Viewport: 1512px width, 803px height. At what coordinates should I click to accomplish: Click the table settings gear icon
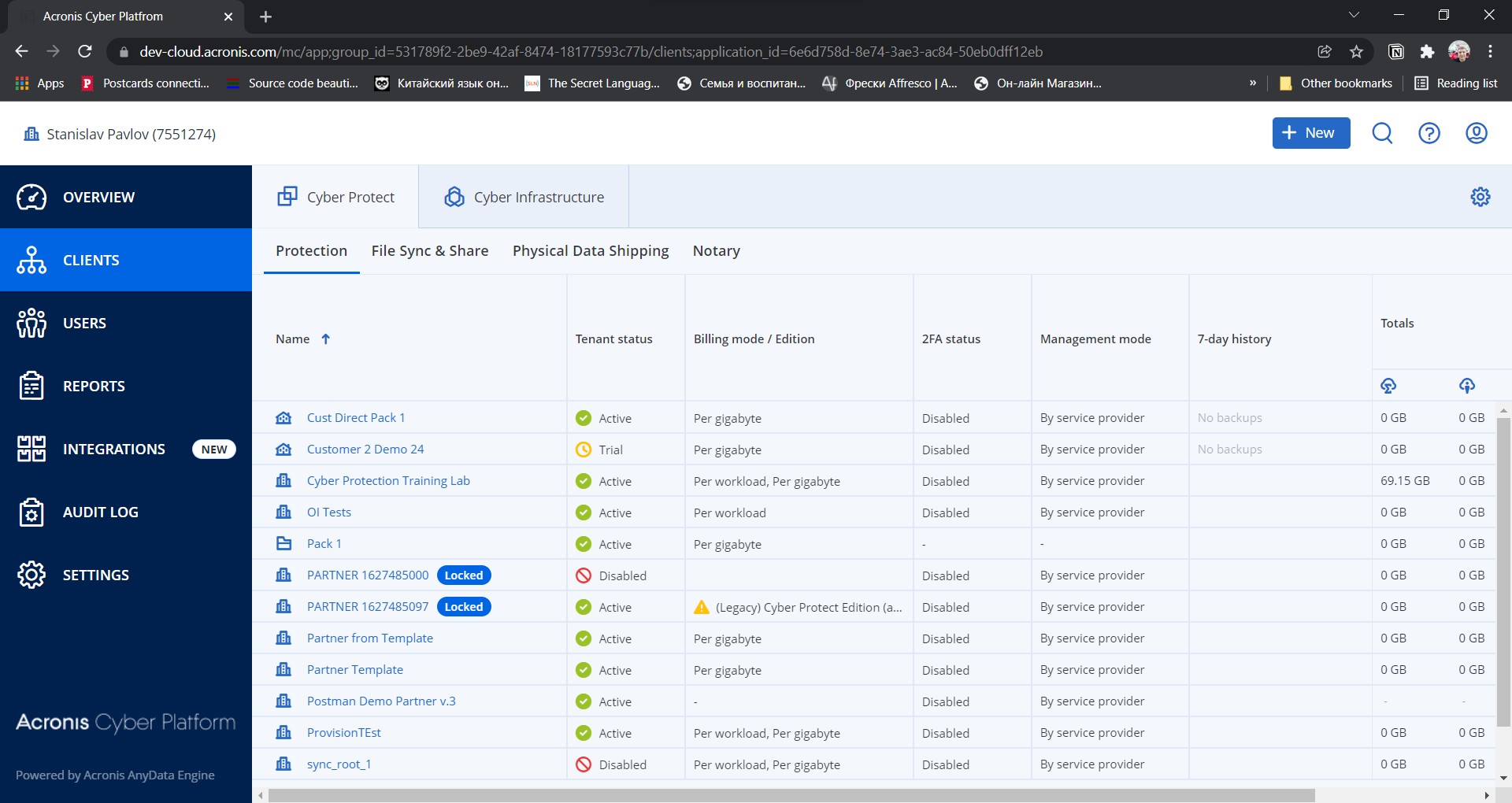(1480, 197)
